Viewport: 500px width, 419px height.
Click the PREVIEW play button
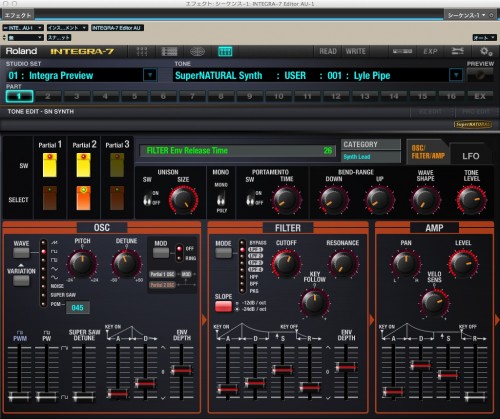480,76
